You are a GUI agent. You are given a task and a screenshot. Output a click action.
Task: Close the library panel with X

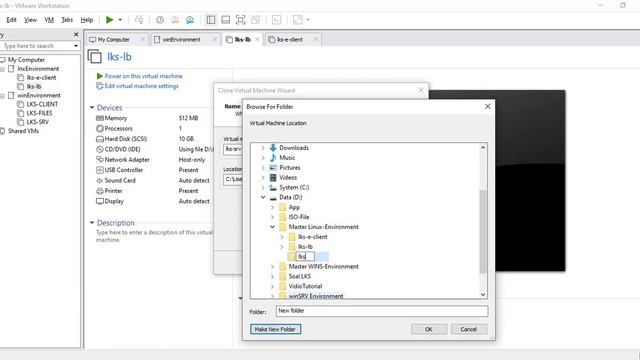tap(76, 35)
